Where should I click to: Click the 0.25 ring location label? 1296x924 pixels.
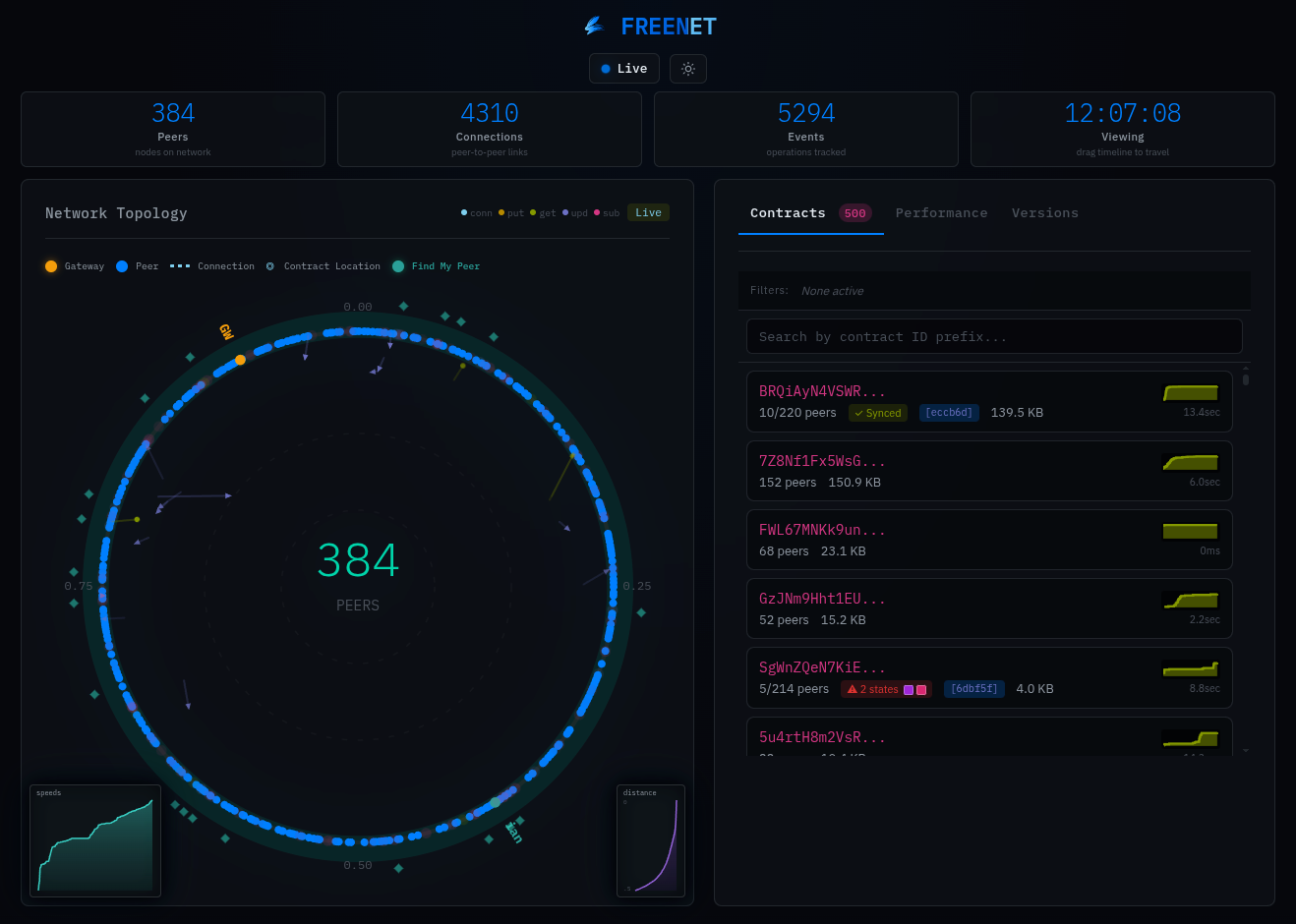coord(637,586)
